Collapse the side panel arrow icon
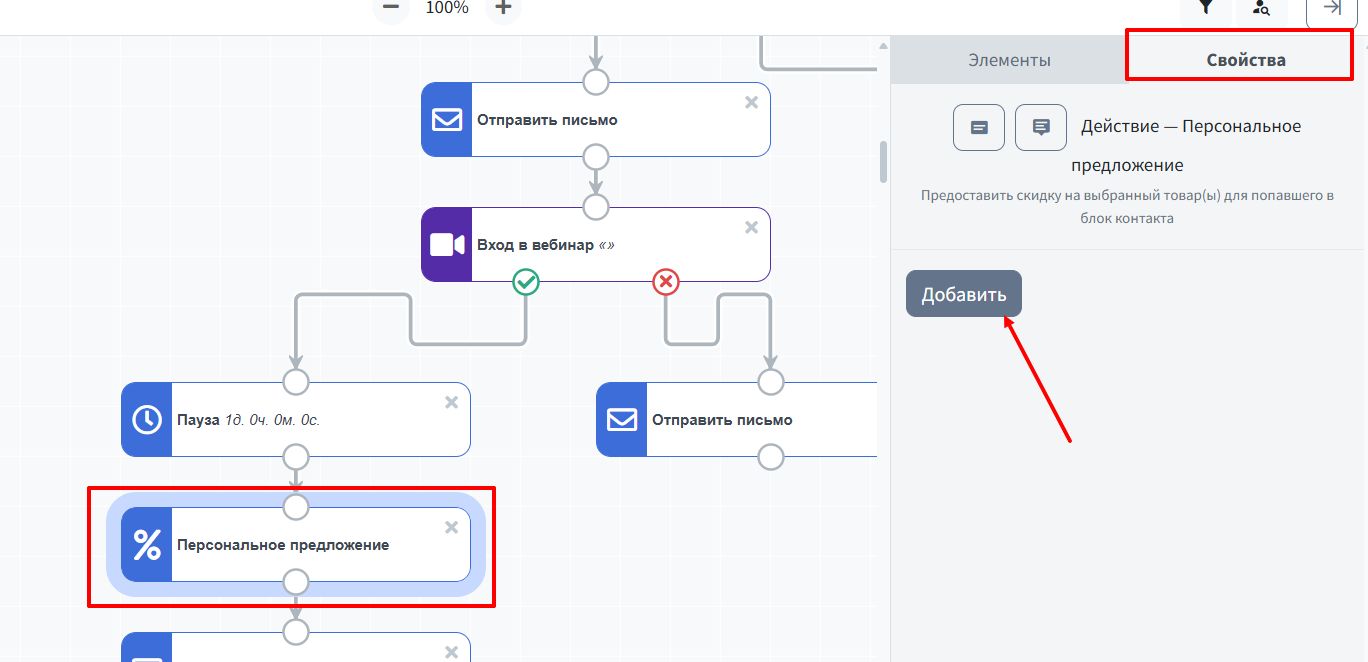The height and width of the screenshot is (662, 1368). point(1331,8)
